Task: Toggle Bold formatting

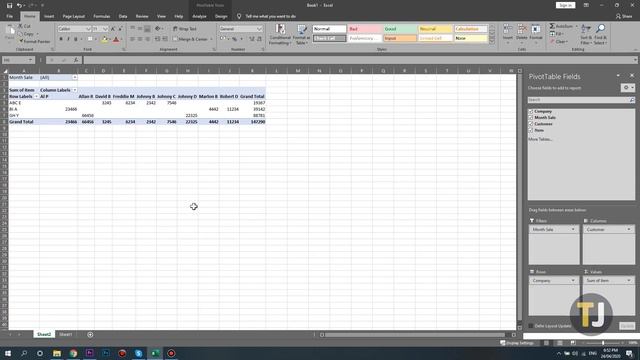Action: [x=61, y=39]
